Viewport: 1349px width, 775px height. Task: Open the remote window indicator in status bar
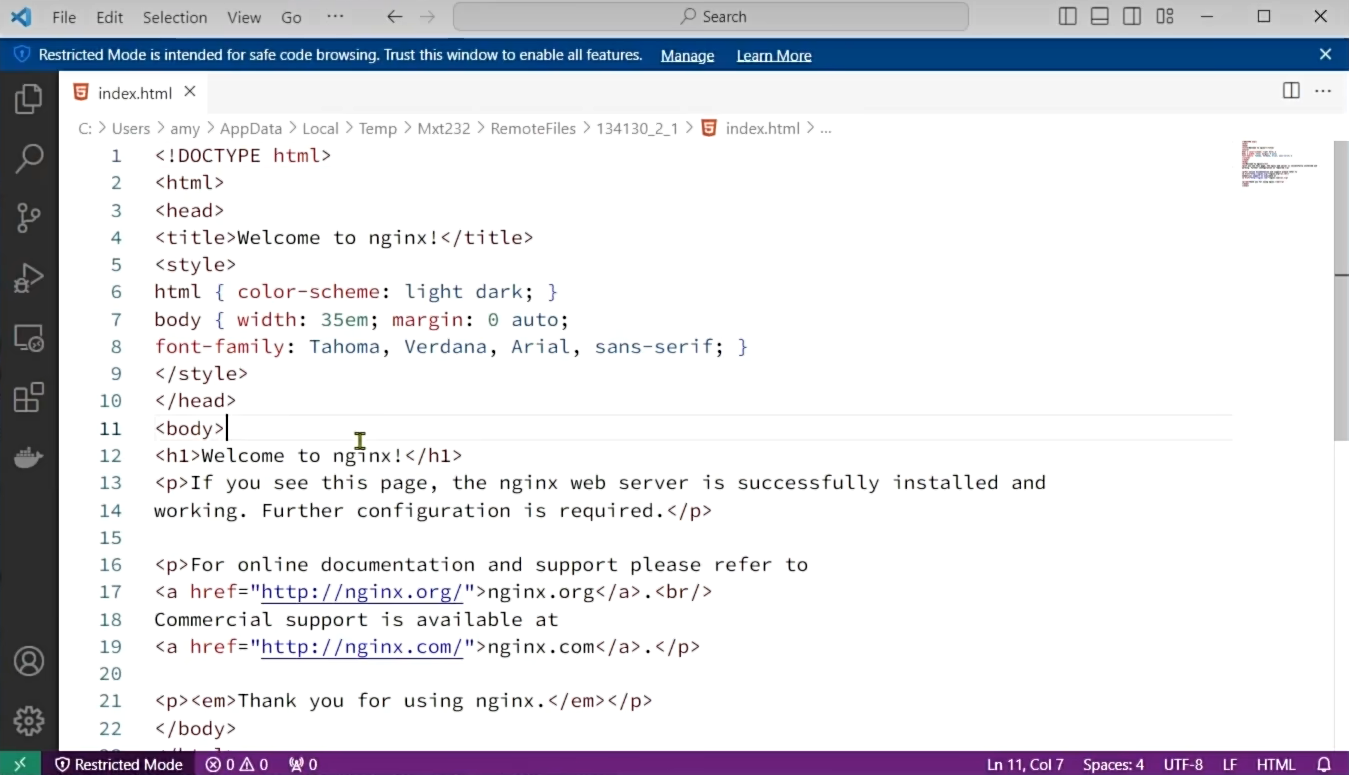pos(20,764)
